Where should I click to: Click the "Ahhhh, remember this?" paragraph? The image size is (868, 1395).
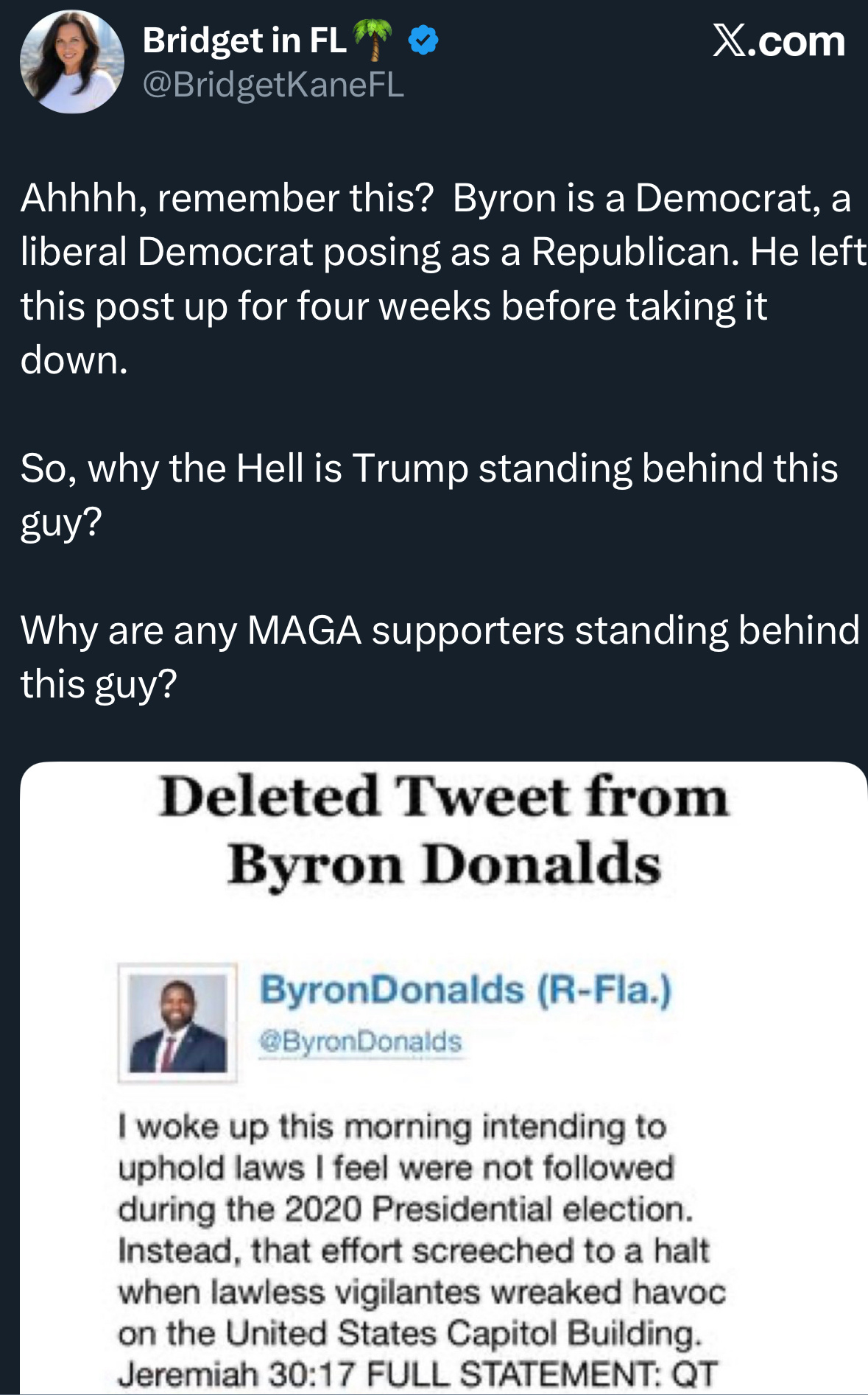[434, 252]
